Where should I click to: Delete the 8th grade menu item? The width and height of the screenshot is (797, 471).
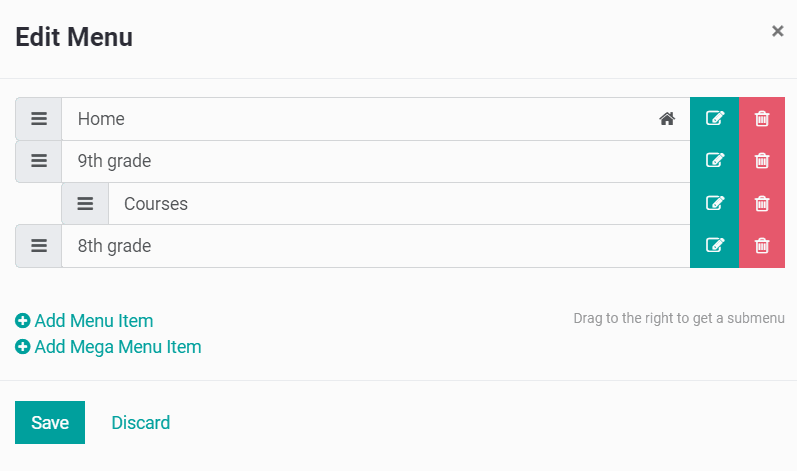click(x=762, y=246)
